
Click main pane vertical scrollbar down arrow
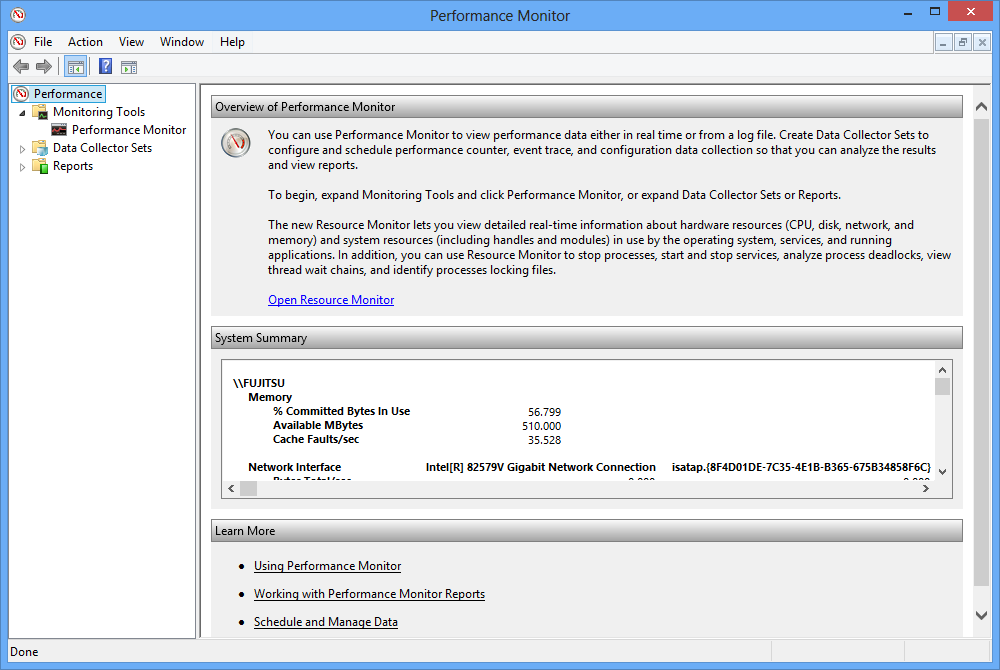point(981,615)
